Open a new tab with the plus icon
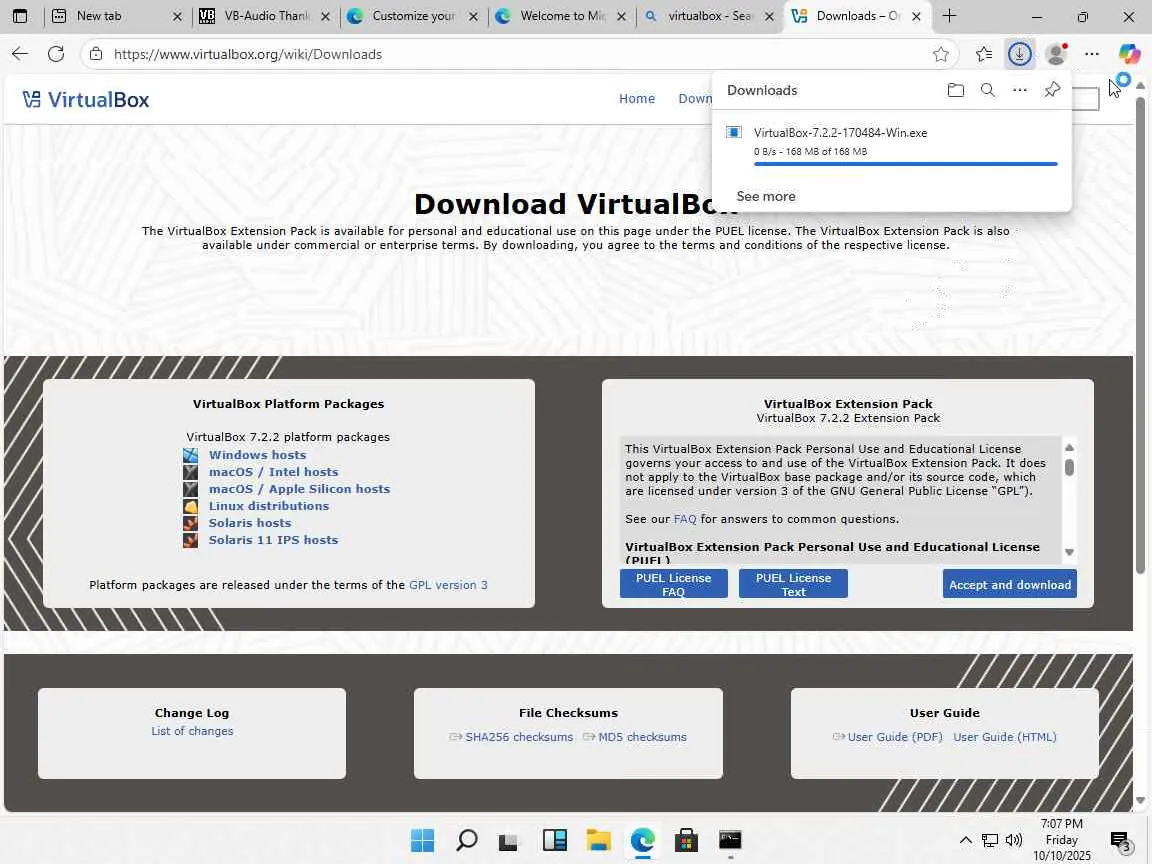This screenshot has width=1152, height=864. (x=949, y=16)
